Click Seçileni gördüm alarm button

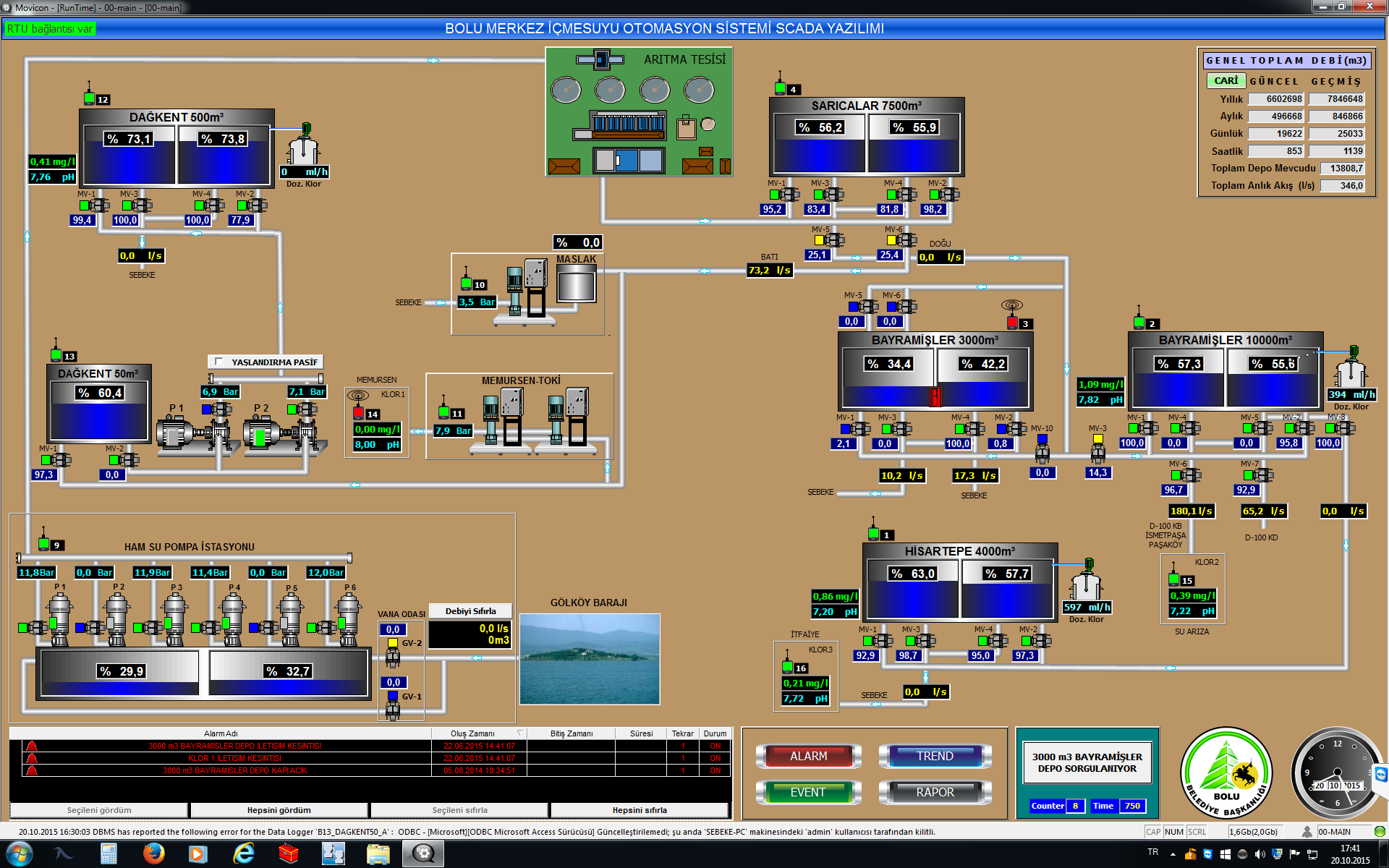click(99, 810)
